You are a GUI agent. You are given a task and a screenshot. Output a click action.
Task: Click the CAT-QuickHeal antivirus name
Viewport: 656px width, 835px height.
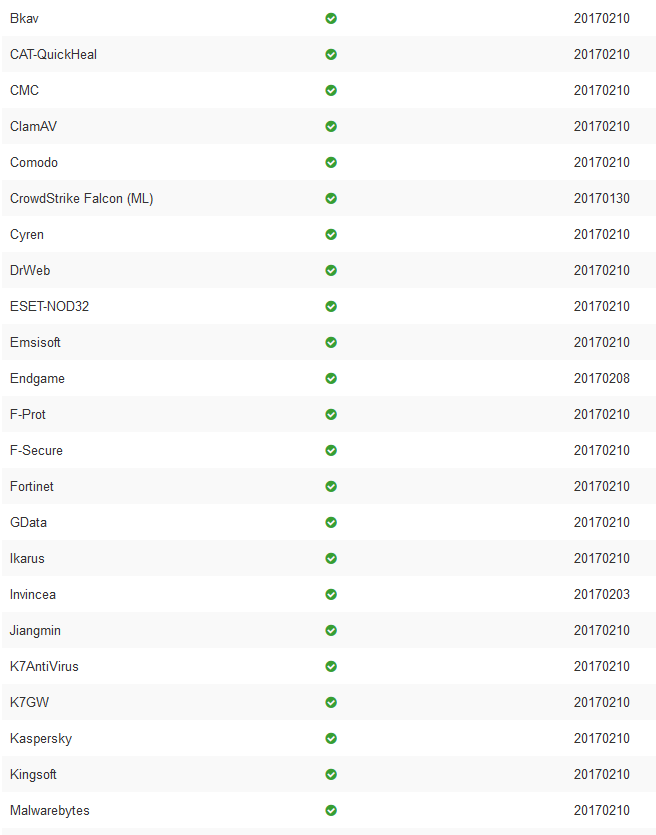point(53,54)
